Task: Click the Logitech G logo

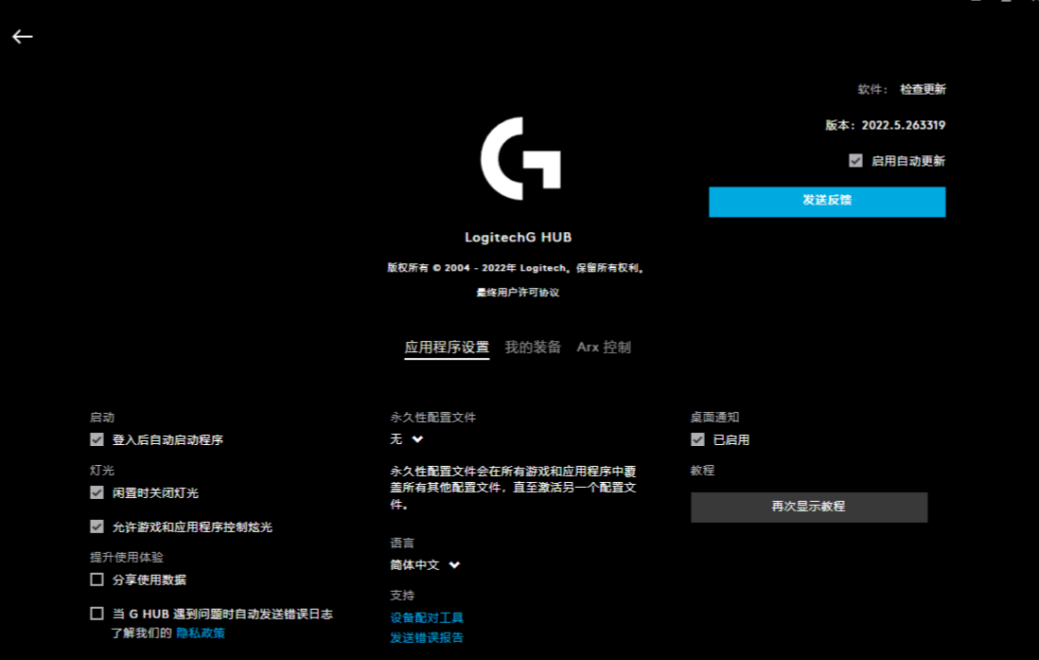Action: pyautogui.click(x=521, y=158)
